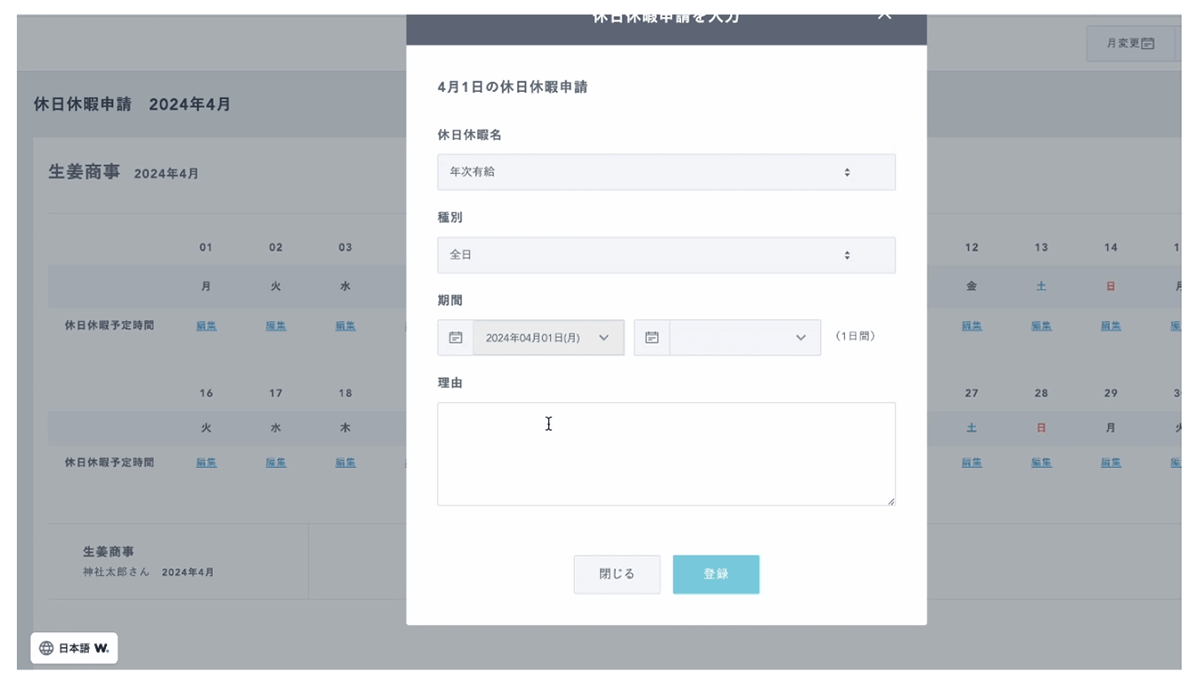
Task: Click the 種別 field label
Action: pyautogui.click(x=450, y=217)
